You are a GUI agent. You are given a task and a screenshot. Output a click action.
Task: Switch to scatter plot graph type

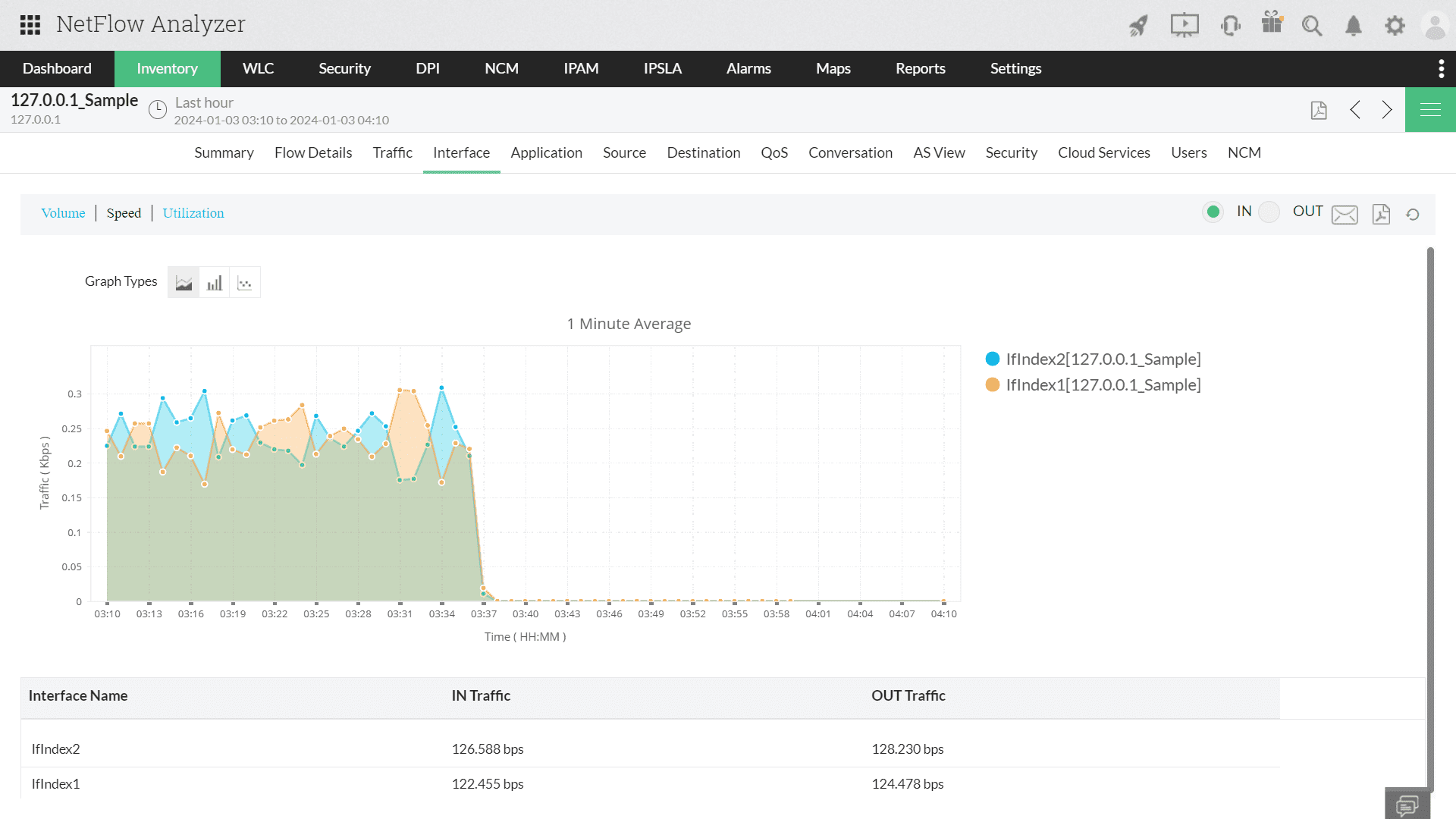coord(245,283)
